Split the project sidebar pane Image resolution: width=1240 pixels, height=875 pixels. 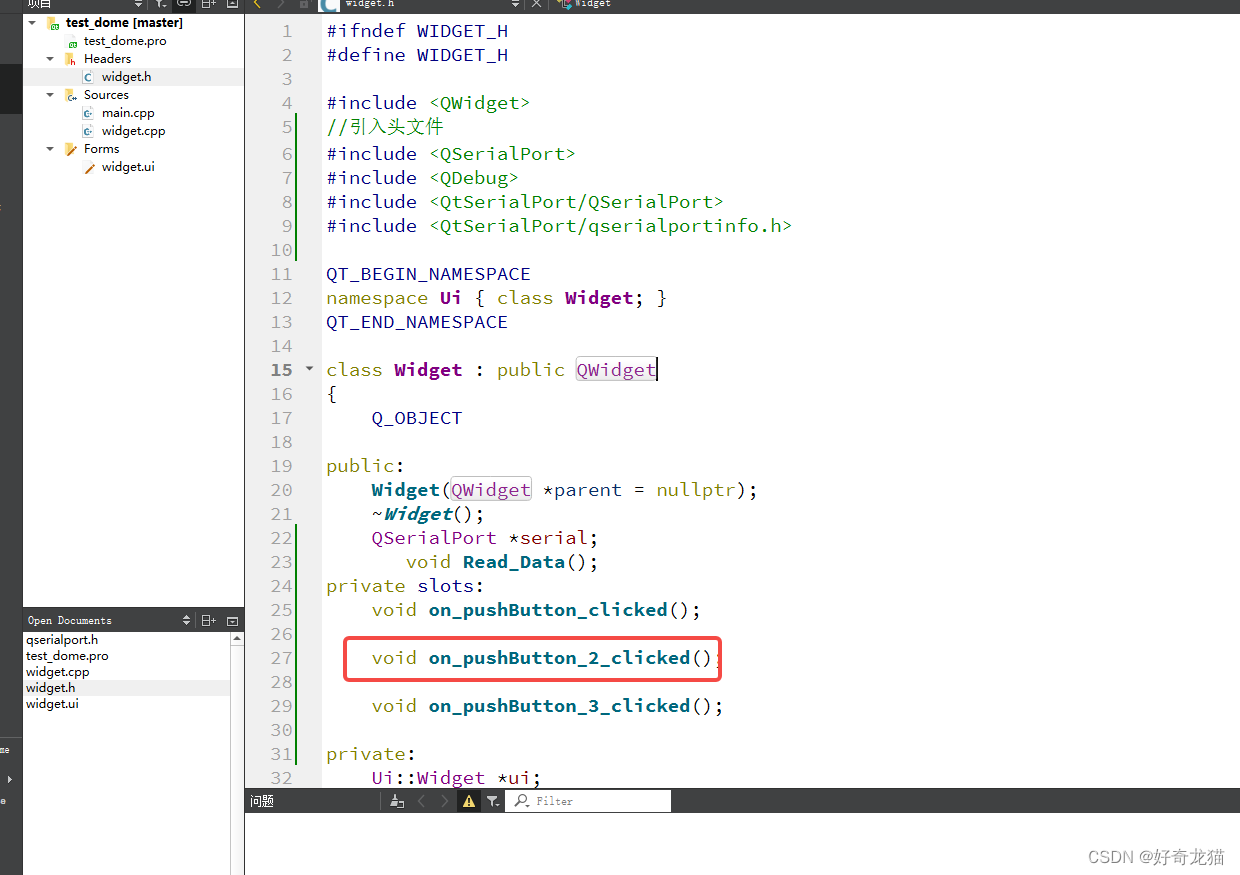(208, 4)
